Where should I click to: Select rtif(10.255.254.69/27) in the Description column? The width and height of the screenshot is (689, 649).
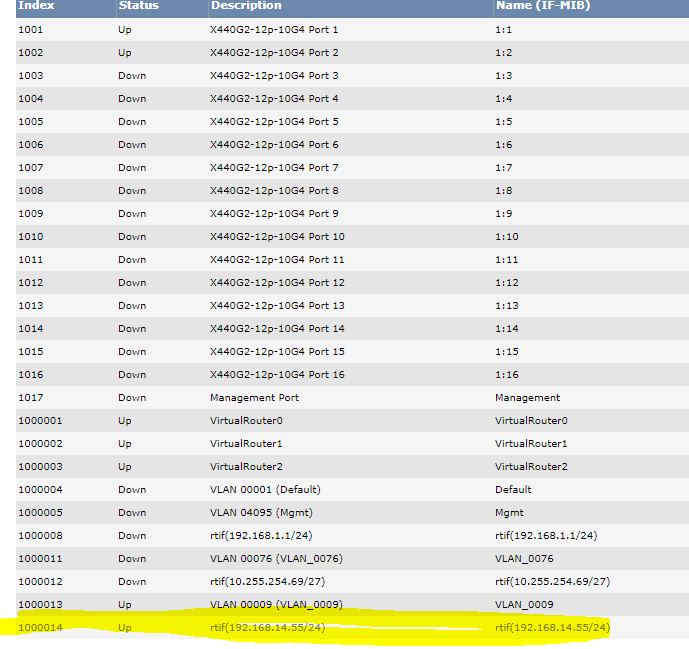point(267,582)
